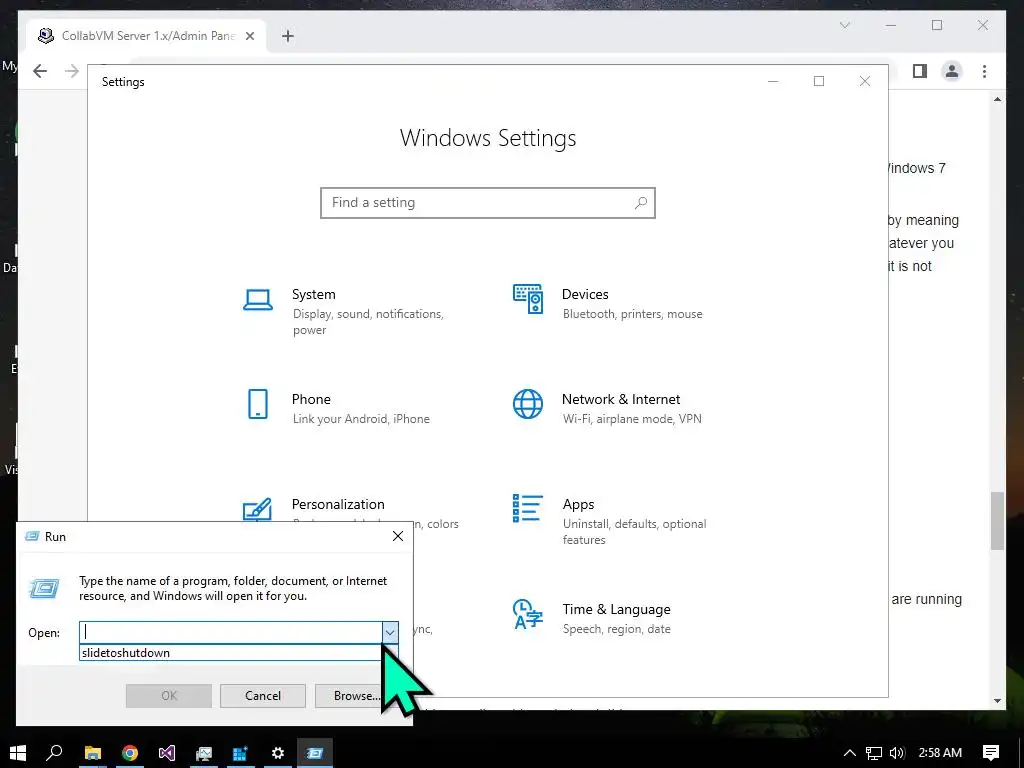This screenshot has width=1024, height=768.
Task: Click Windows Start button
Action: 18,752
